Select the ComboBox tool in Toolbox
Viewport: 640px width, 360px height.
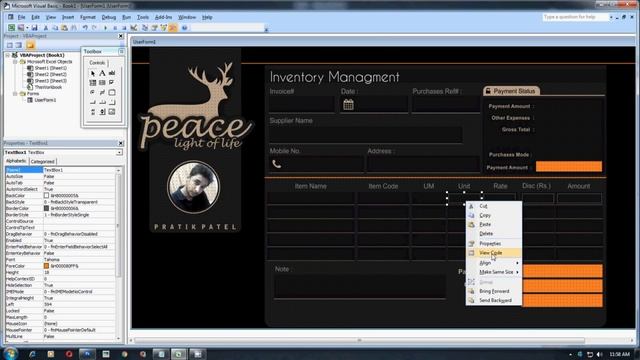tap(93, 82)
